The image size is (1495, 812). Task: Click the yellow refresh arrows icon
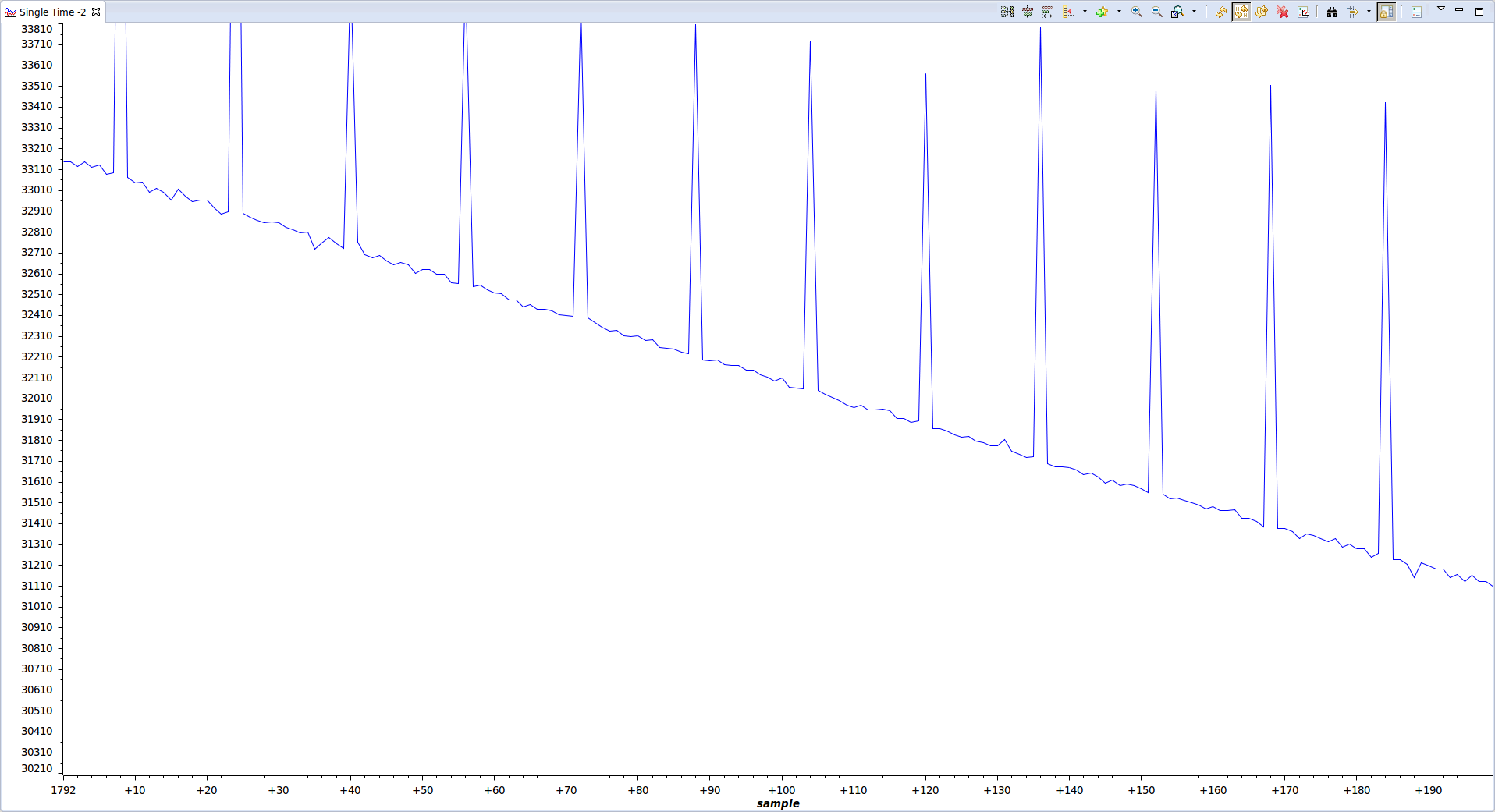point(1220,12)
